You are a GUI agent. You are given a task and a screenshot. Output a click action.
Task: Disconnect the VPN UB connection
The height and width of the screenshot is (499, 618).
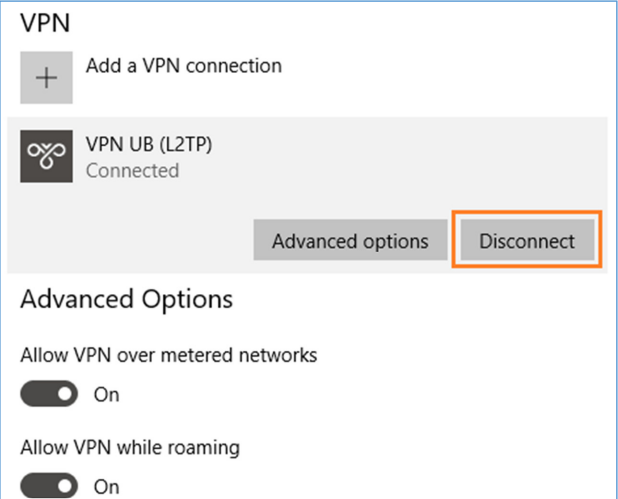(527, 240)
